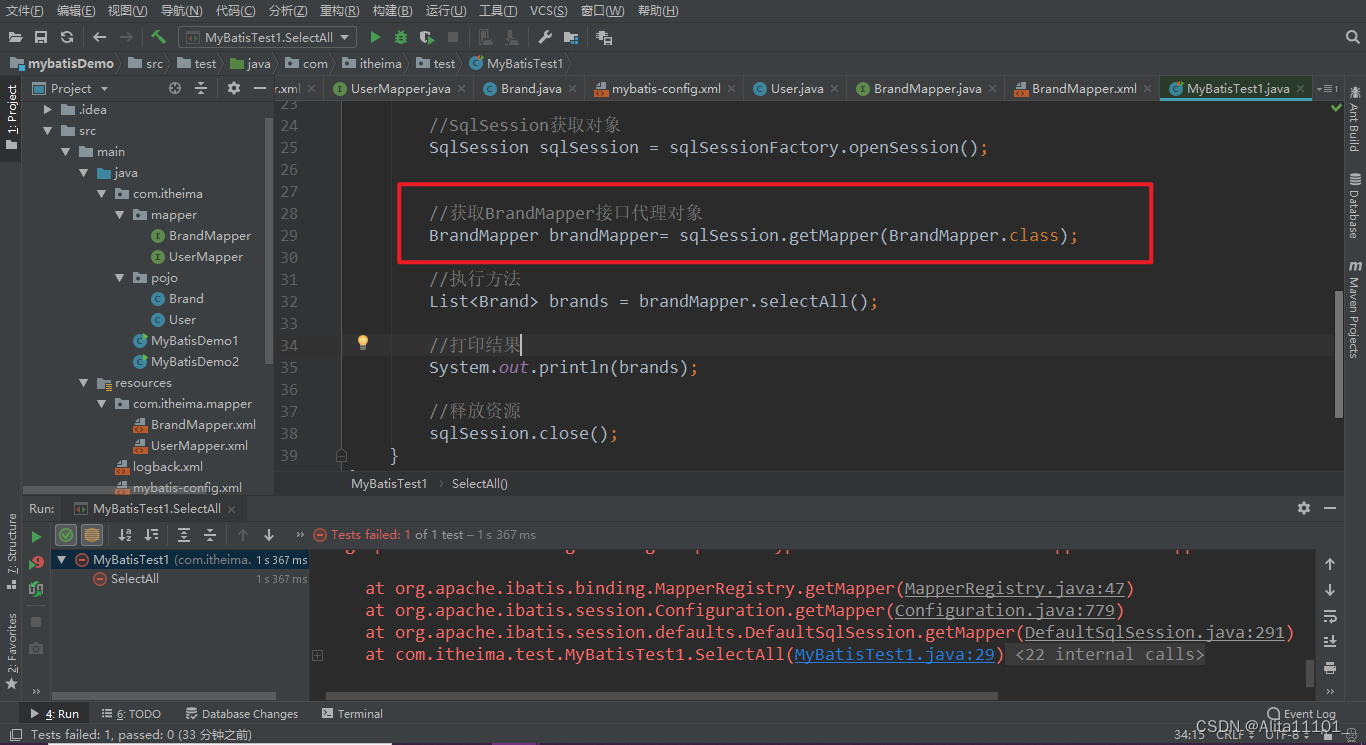Toggle show ignored tests filter
The height and width of the screenshot is (745, 1366).
coord(92,535)
